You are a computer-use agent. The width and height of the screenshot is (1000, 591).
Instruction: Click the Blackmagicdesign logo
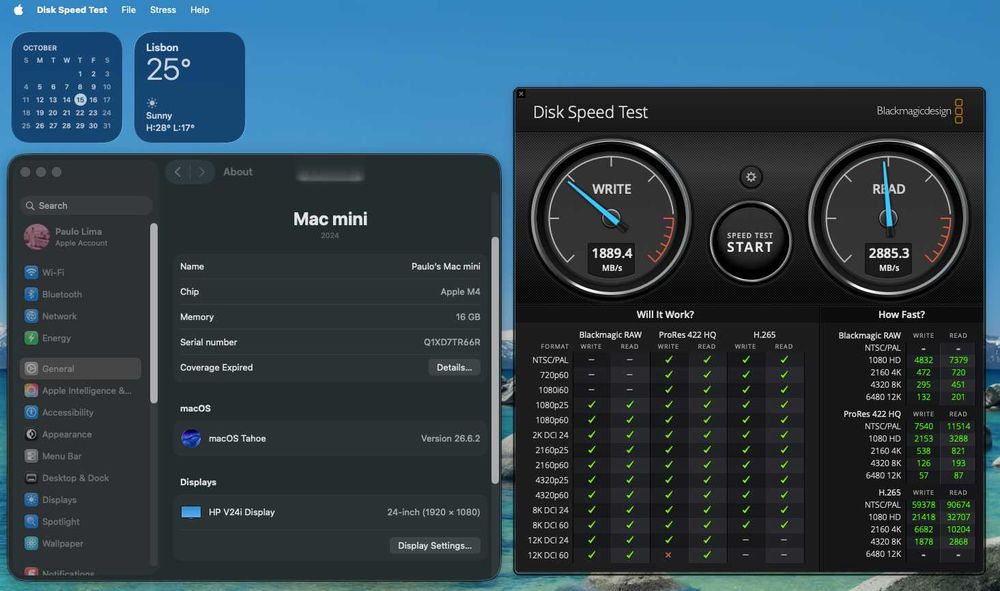click(x=919, y=112)
